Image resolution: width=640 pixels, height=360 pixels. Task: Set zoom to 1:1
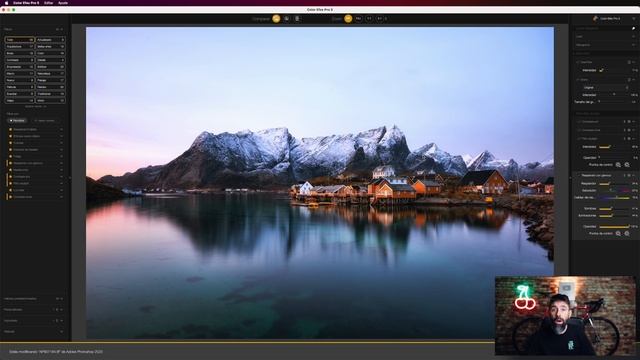click(369, 19)
